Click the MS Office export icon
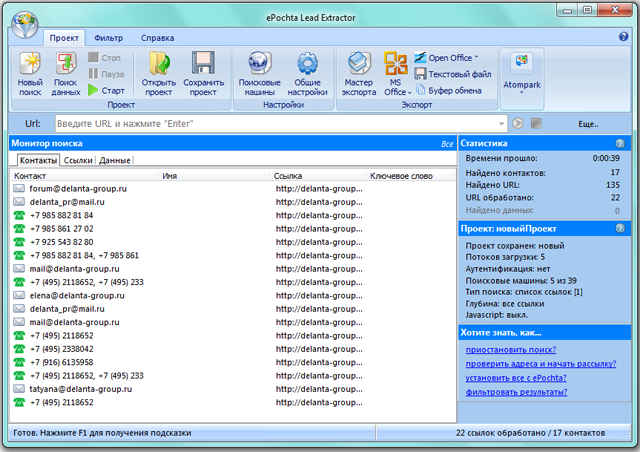This screenshot has width=640, height=452. (395, 64)
